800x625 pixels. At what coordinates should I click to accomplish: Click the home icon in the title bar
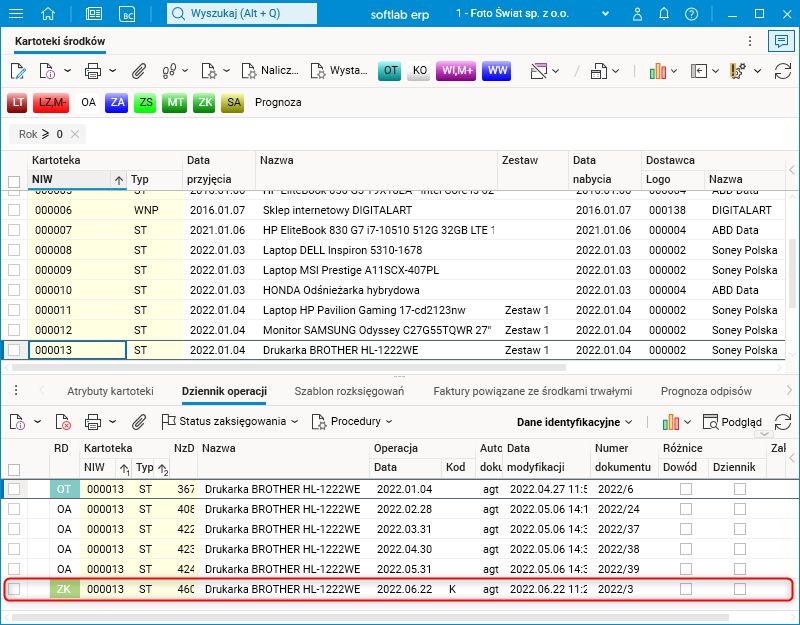(49, 14)
